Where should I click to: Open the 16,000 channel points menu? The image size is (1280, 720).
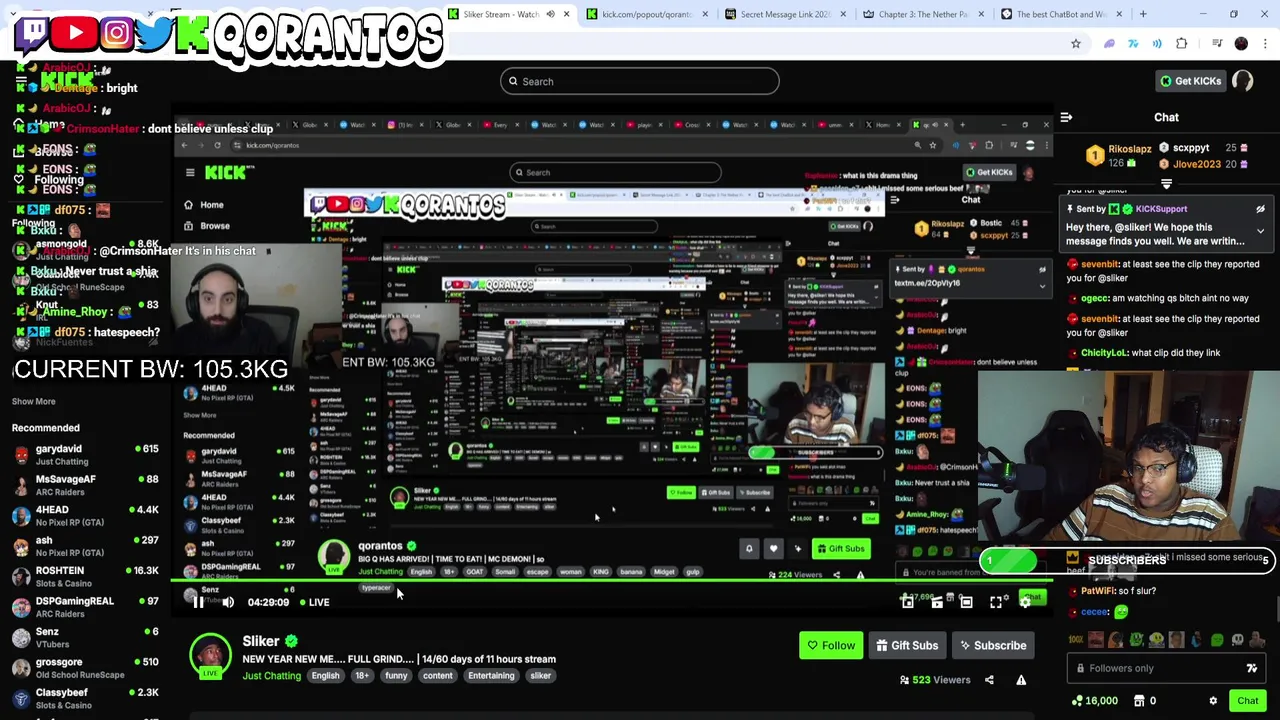1095,701
